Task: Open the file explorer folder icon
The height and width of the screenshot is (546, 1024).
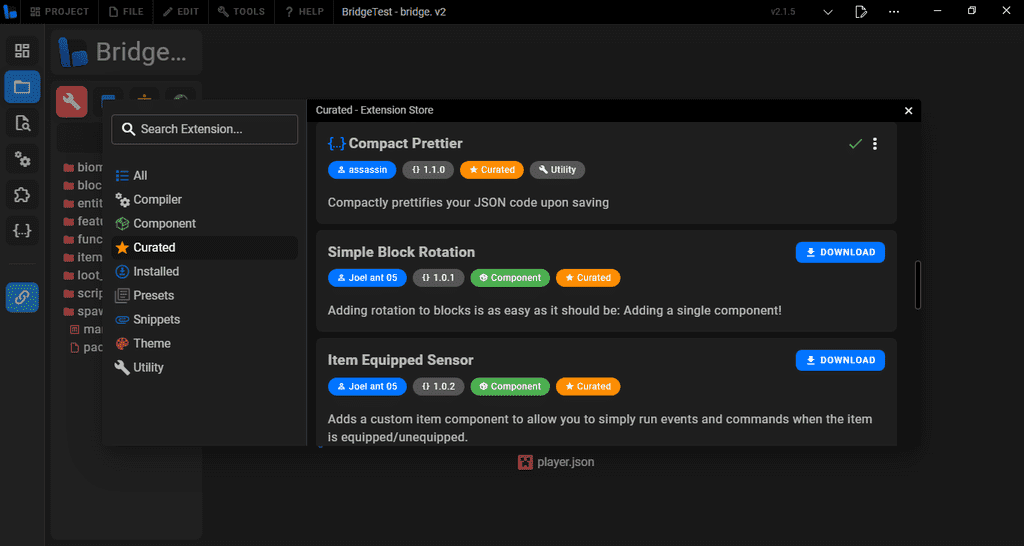Action: coord(22,87)
